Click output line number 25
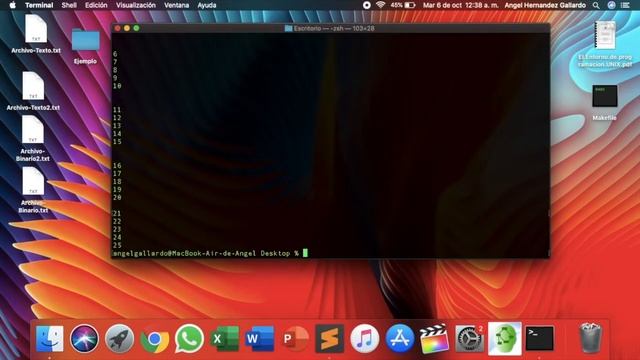640x360 pixels. pyautogui.click(x=117, y=245)
